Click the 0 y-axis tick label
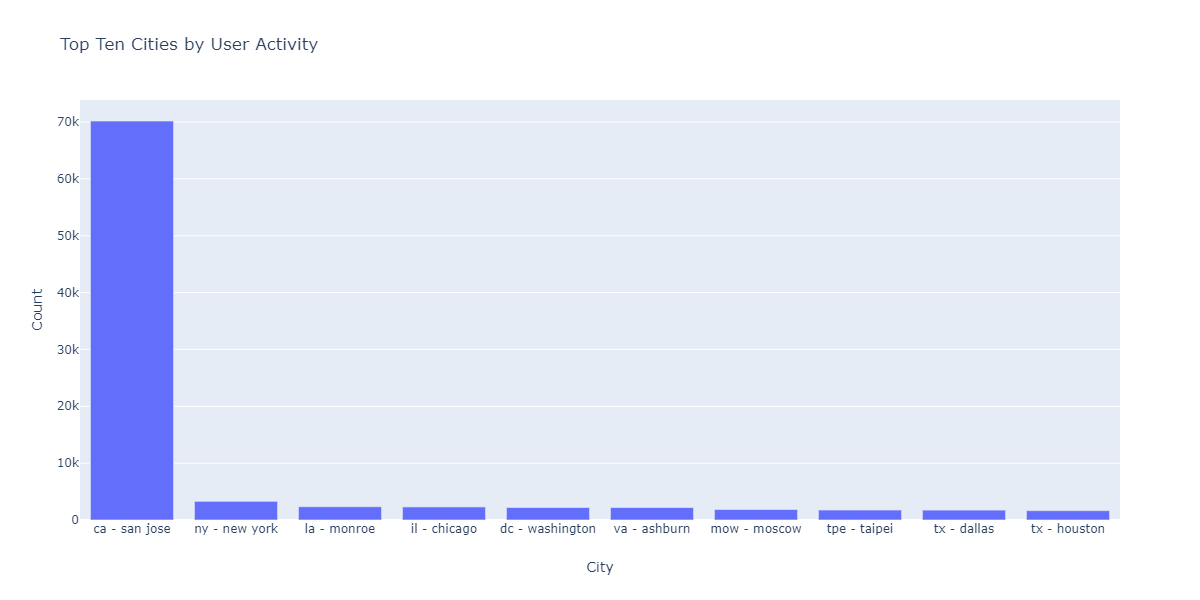The image size is (1200, 600). pyautogui.click(x=74, y=520)
